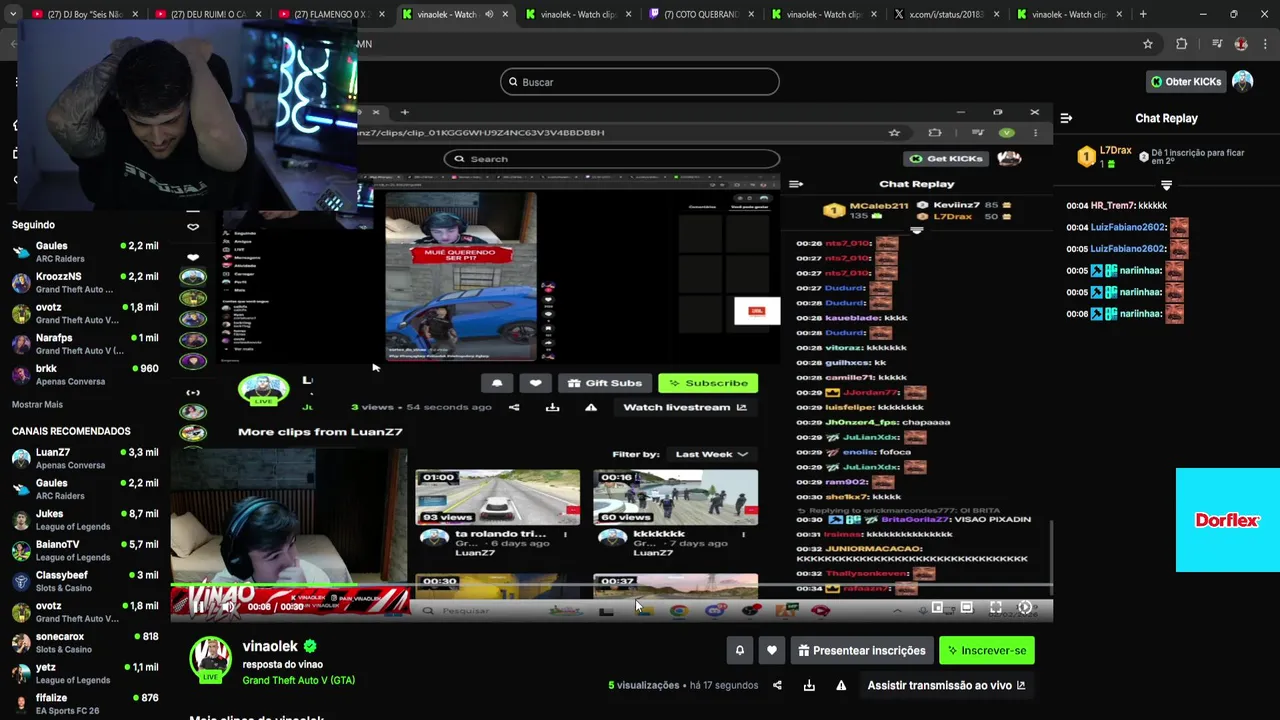Image resolution: width=1280 pixels, height=720 pixels.
Task: Switch to the DEU RUIM YouTube tab
Action: click(x=208, y=14)
